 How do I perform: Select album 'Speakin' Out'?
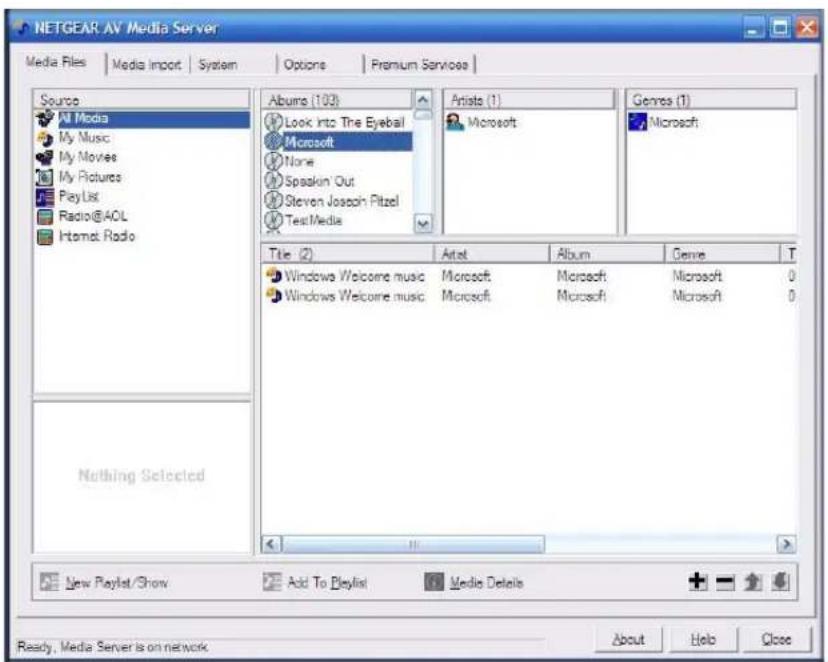(x=319, y=181)
